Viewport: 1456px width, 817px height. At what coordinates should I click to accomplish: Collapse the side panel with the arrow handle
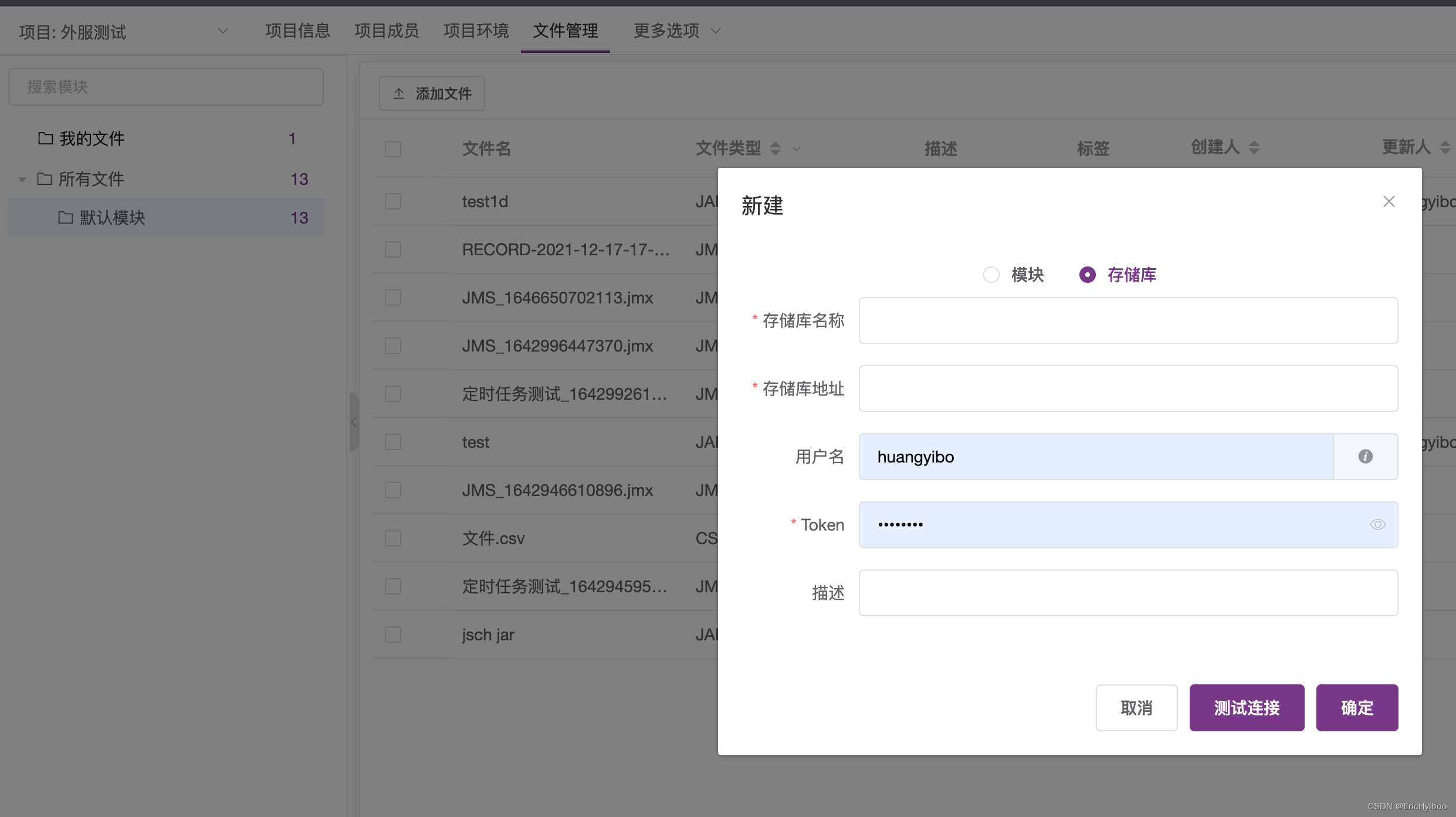pyautogui.click(x=354, y=421)
